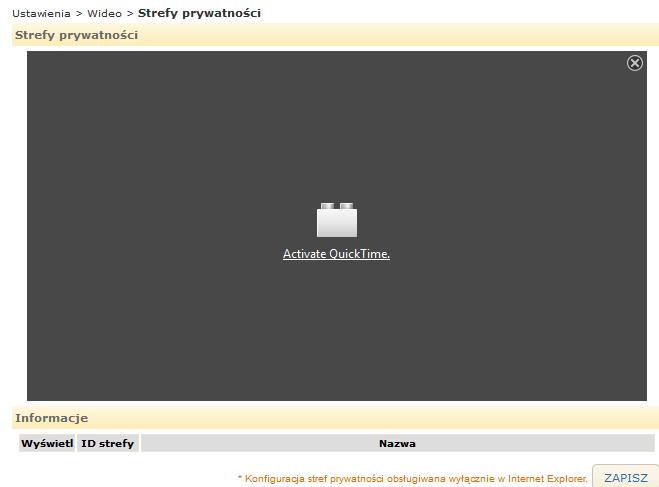Save settings with the ZAPISZ button
Screen dimensions: 659x487
(625, 477)
